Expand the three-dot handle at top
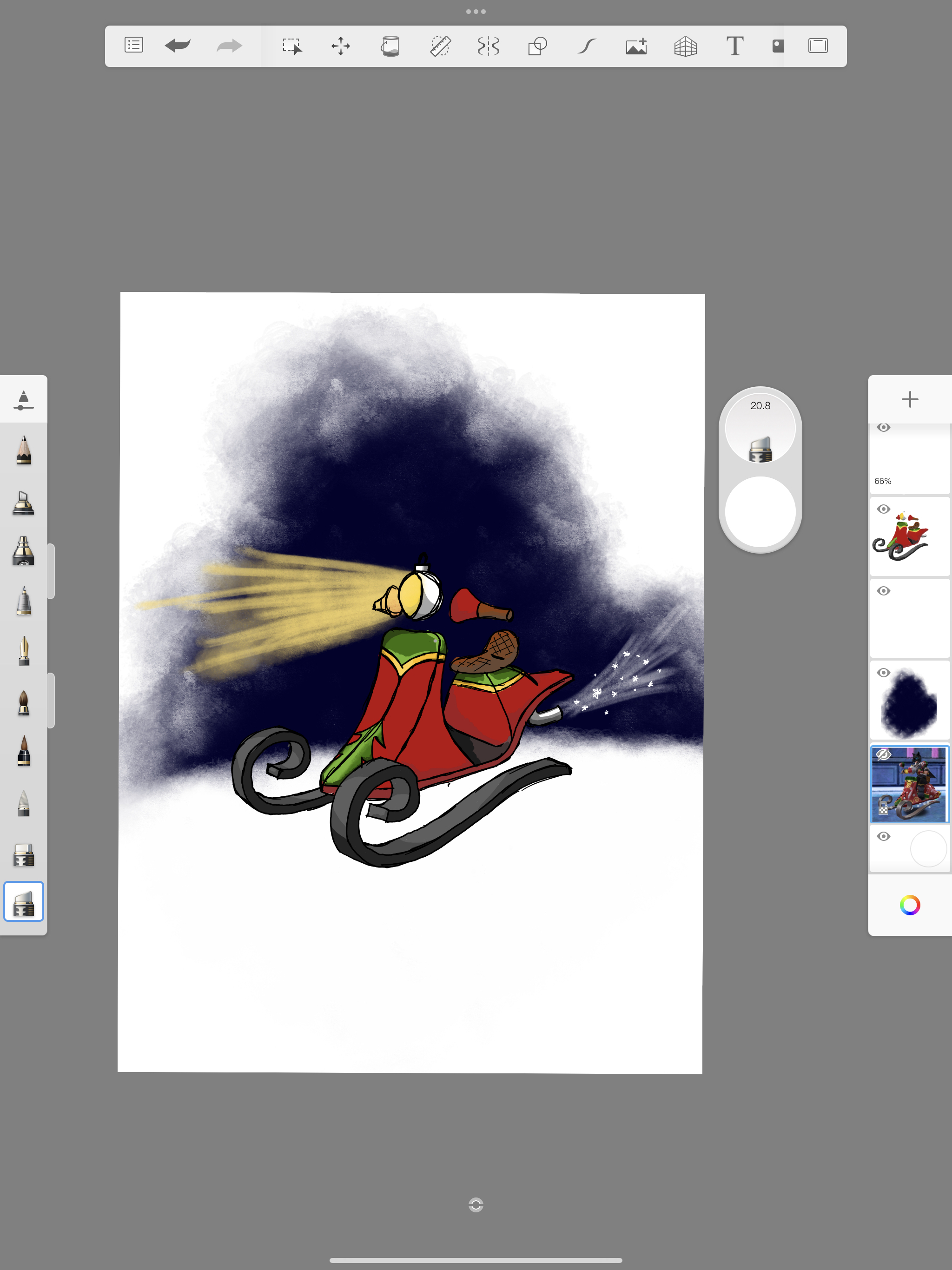The image size is (952, 1270). tap(476, 12)
